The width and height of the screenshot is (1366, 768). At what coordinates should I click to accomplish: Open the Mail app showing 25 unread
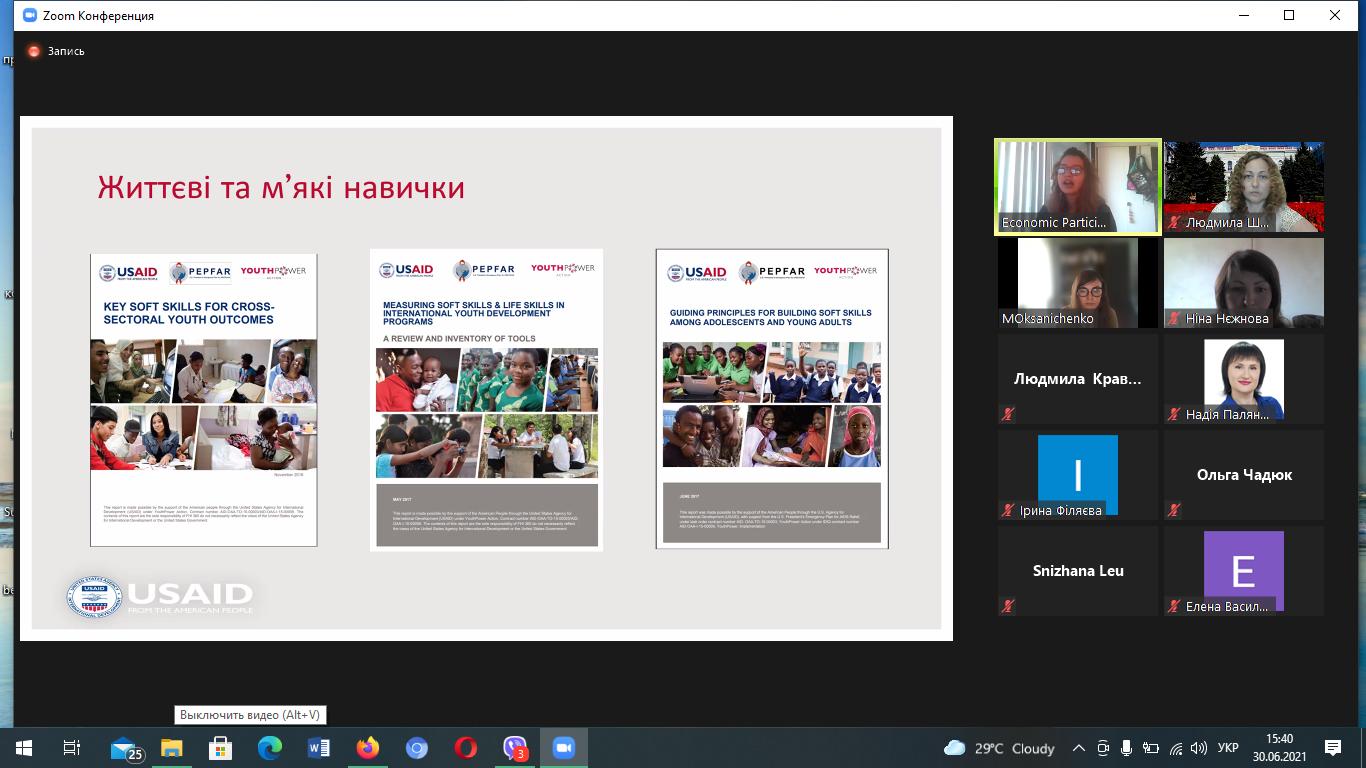click(124, 746)
